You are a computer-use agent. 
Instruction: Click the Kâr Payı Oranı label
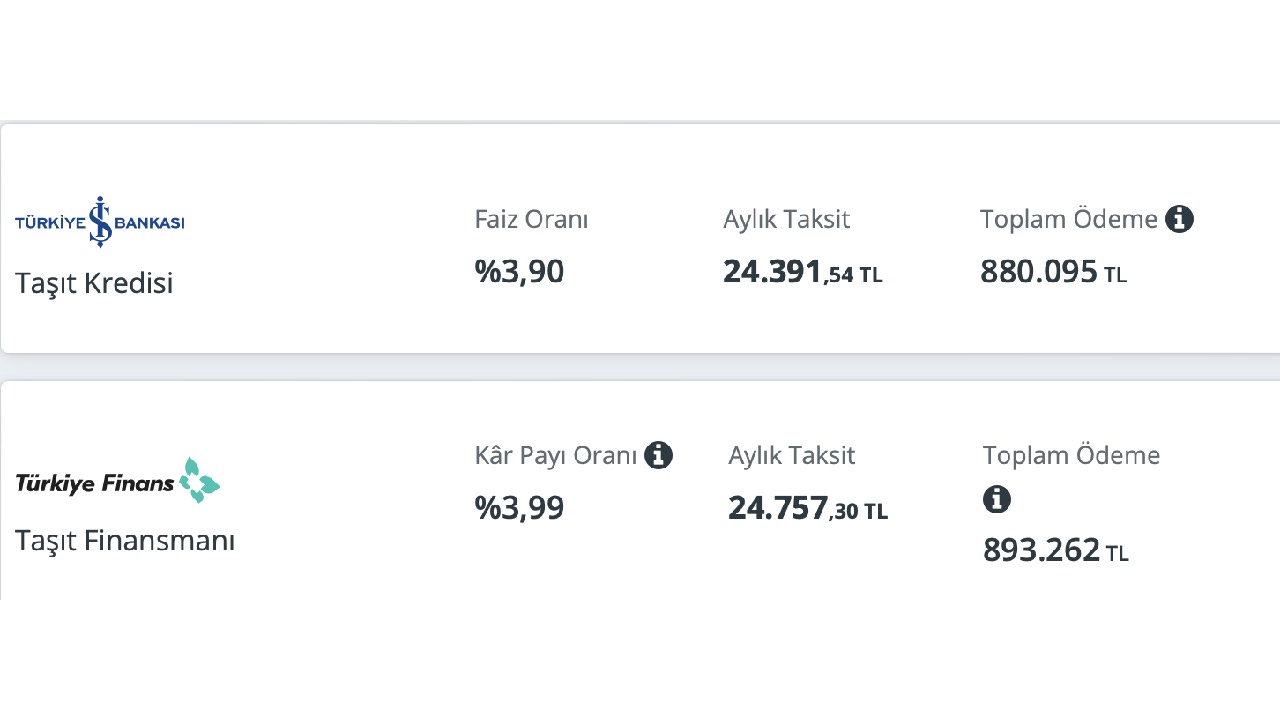click(556, 456)
